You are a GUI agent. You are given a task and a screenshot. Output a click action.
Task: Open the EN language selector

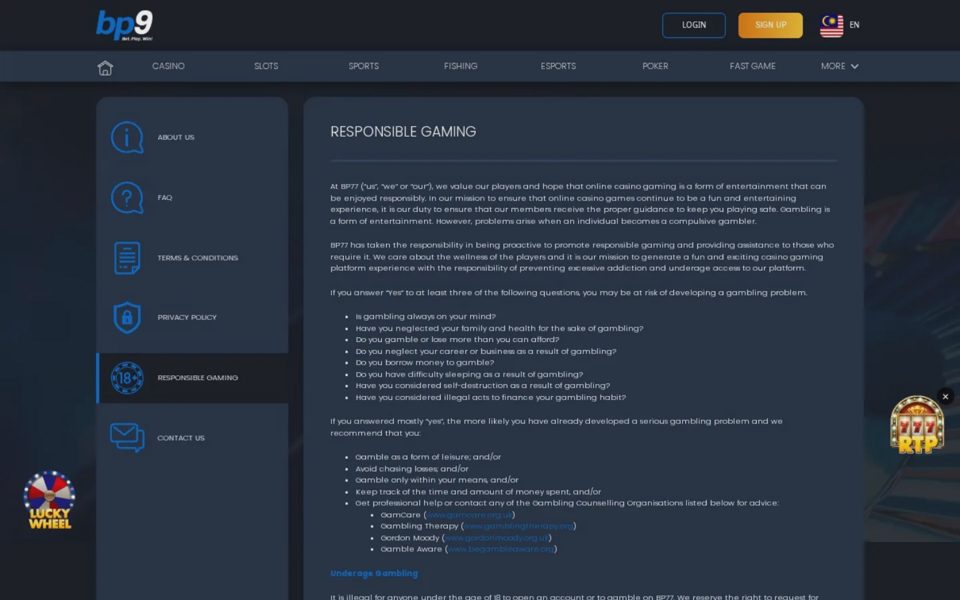click(854, 25)
